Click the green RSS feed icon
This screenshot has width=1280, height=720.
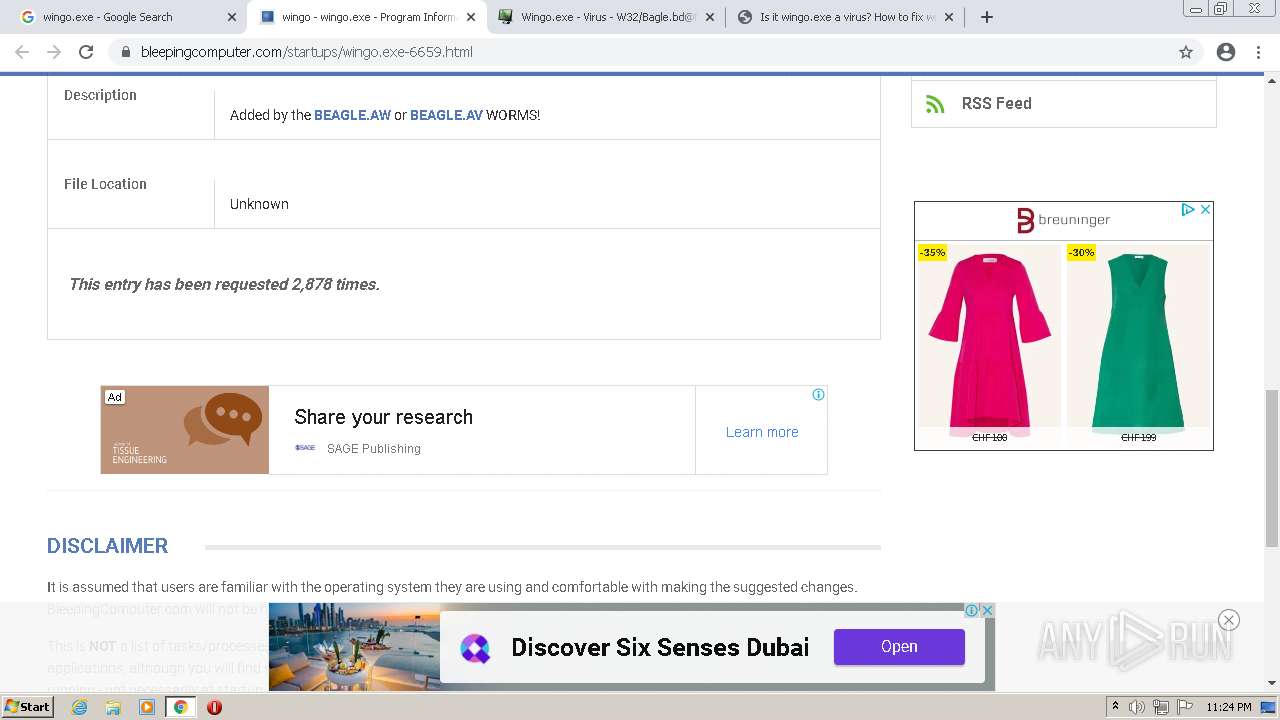coord(935,104)
